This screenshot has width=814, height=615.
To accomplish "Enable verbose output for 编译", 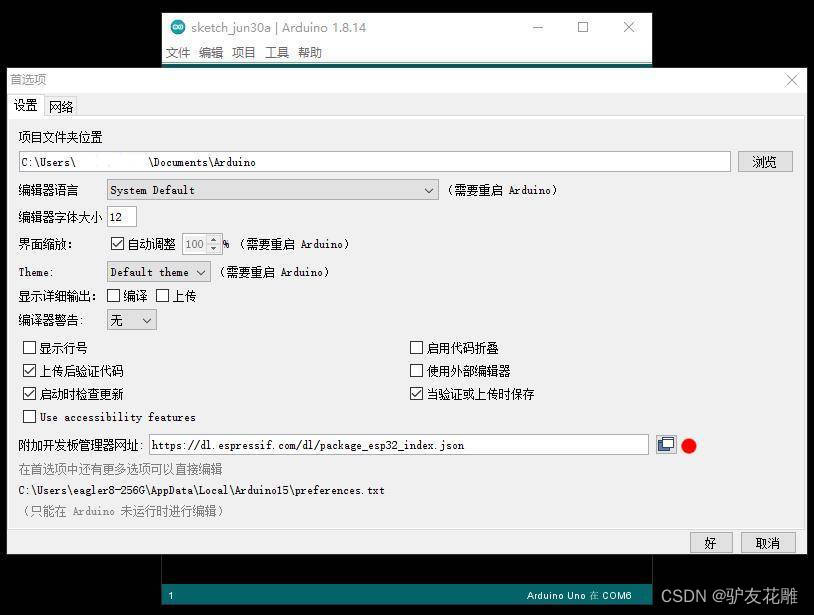I will pos(113,296).
